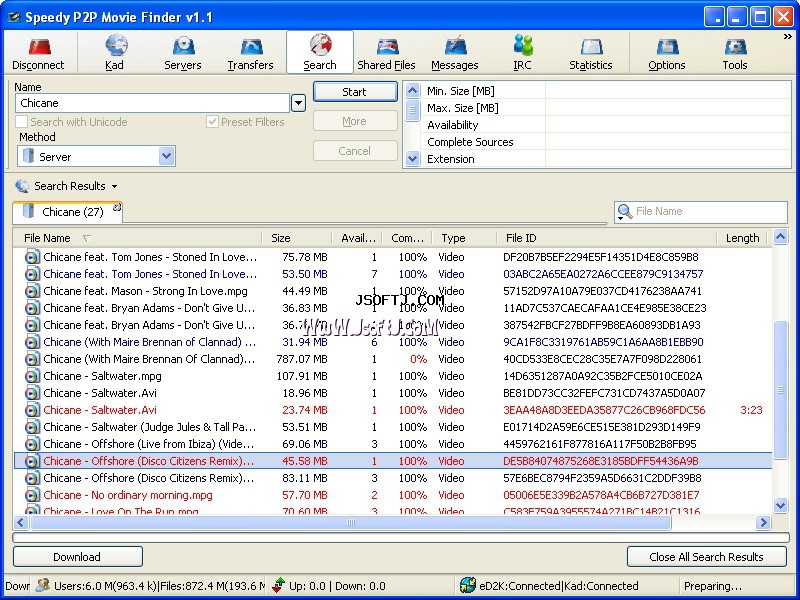Toggle the Preset Filters checkbox

(212, 122)
